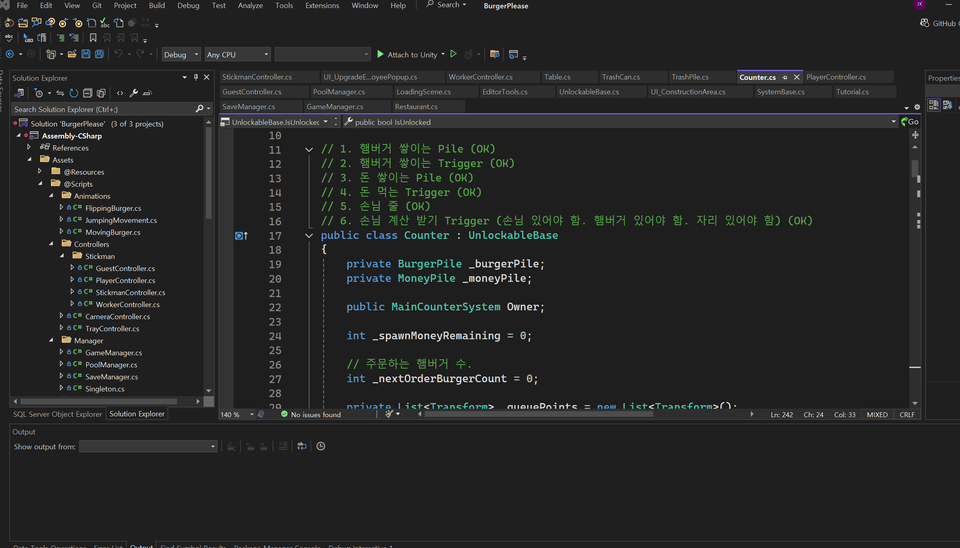Click the Attach to Unity button
The height and width of the screenshot is (548, 960).
[407, 54]
